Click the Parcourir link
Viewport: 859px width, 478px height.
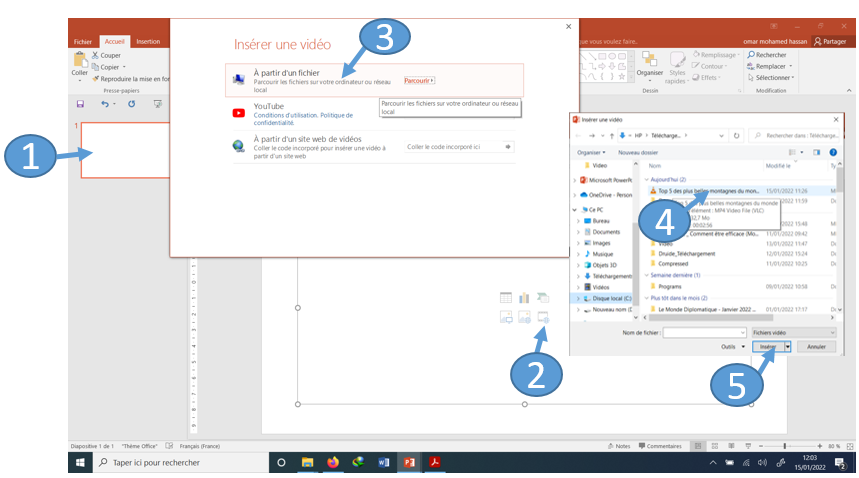click(x=418, y=80)
